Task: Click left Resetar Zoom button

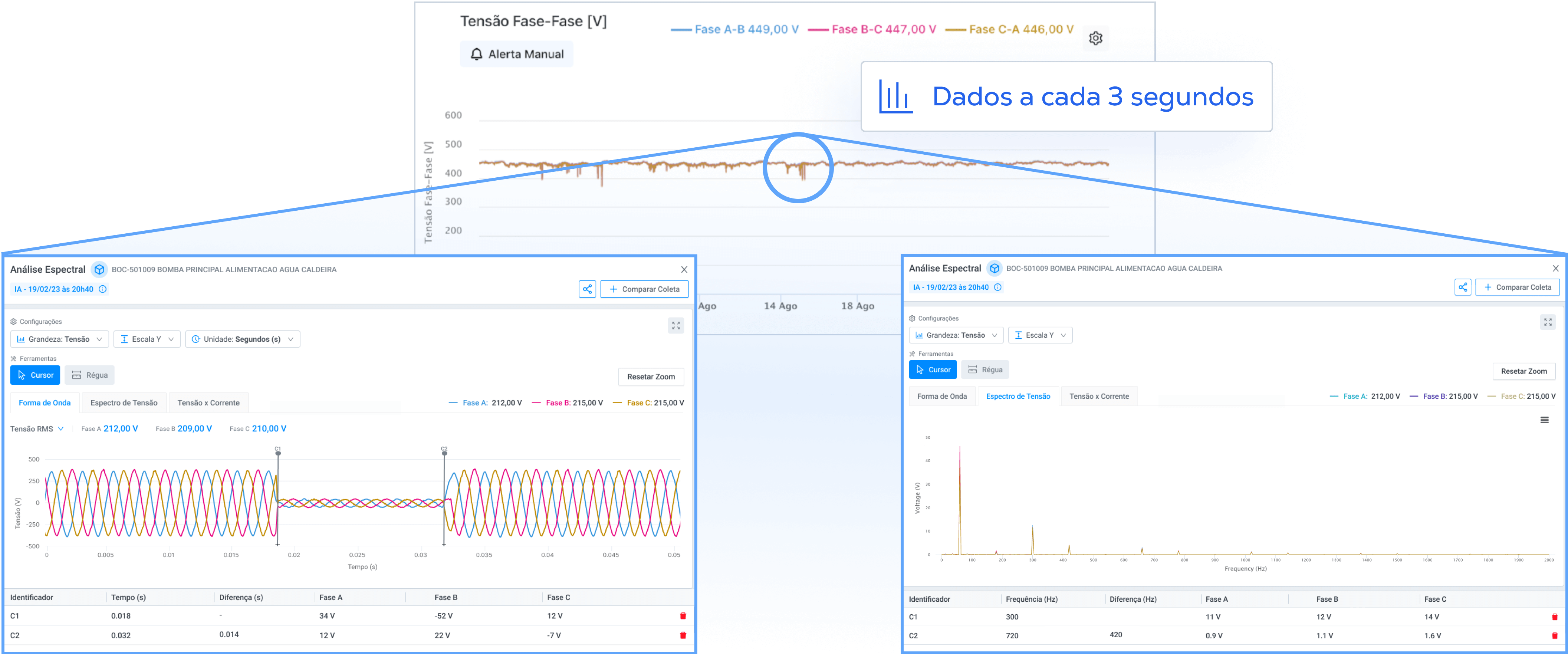Action: tap(651, 377)
